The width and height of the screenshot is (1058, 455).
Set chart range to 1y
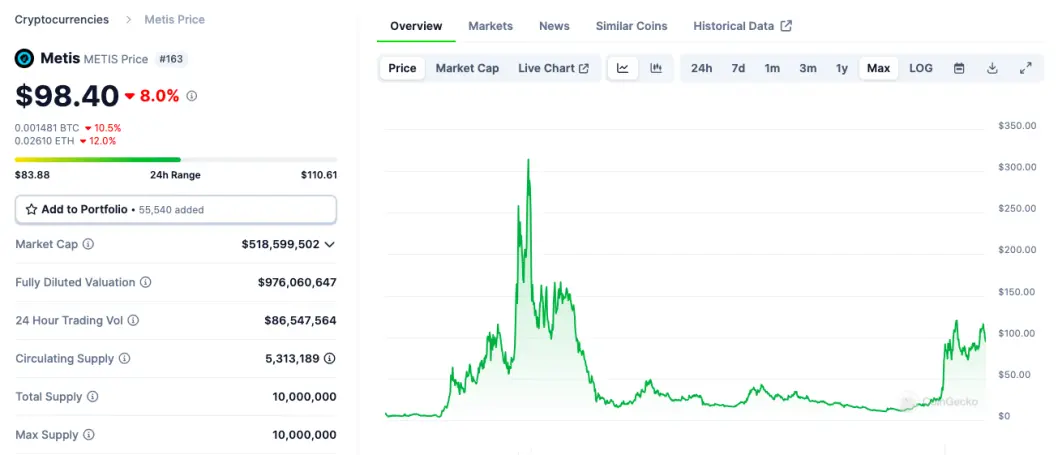point(841,68)
